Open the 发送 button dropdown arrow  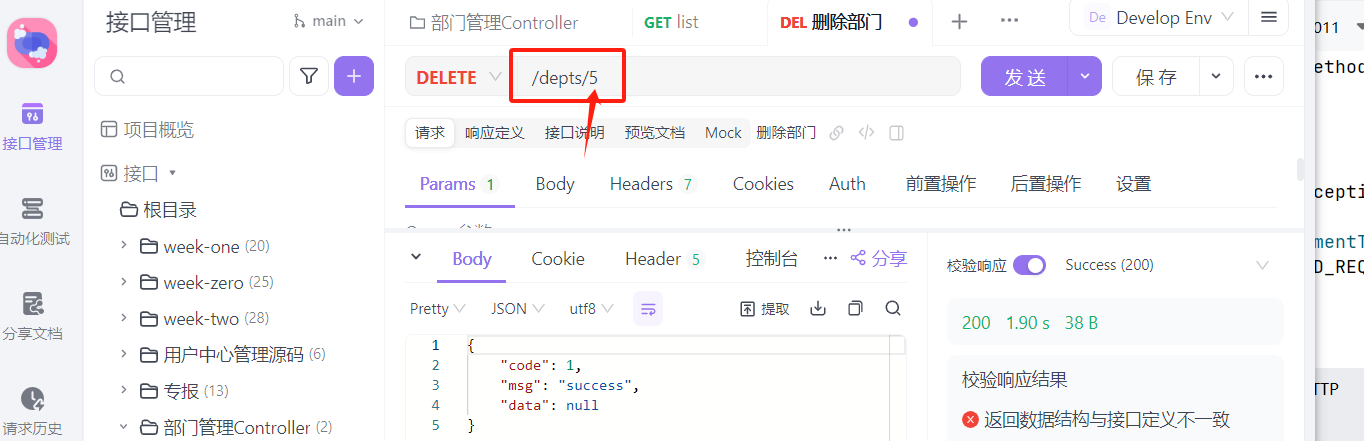point(1085,77)
